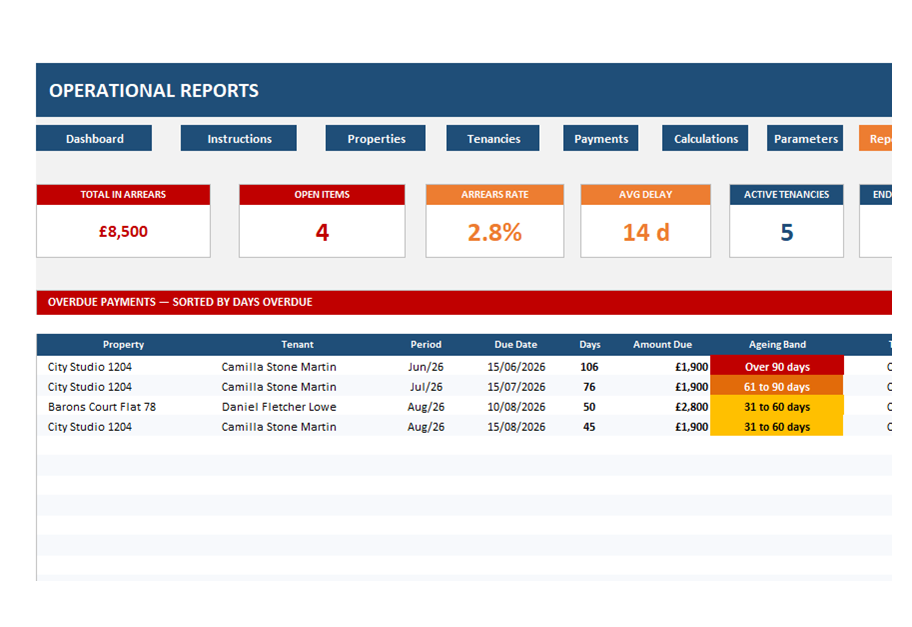Click the due date 15/06/2026
Image resolution: width=912 pixels, height=627 pixels.
point(516,367)
